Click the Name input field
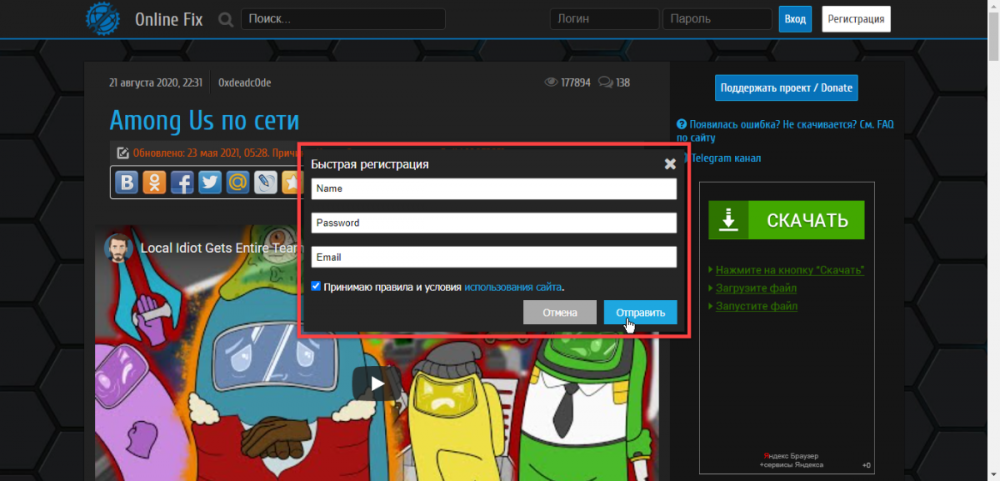Viewport: 1000px width, 481px height. click(494, 189)
